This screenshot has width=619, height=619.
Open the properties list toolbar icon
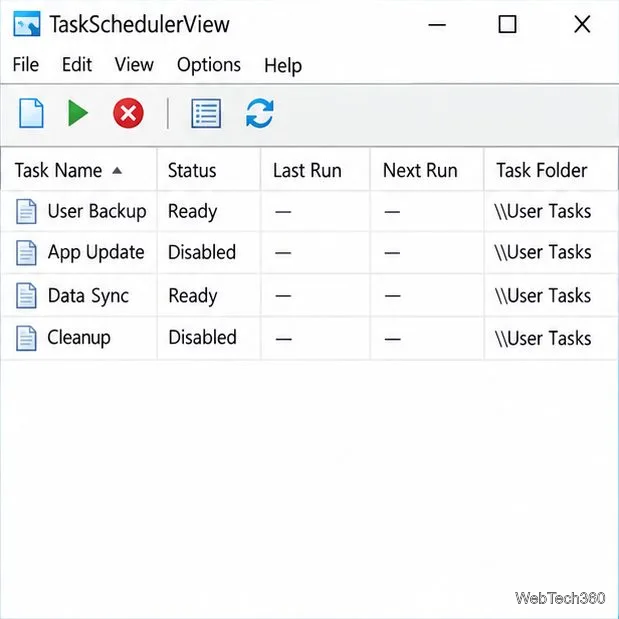pos(206,113)
